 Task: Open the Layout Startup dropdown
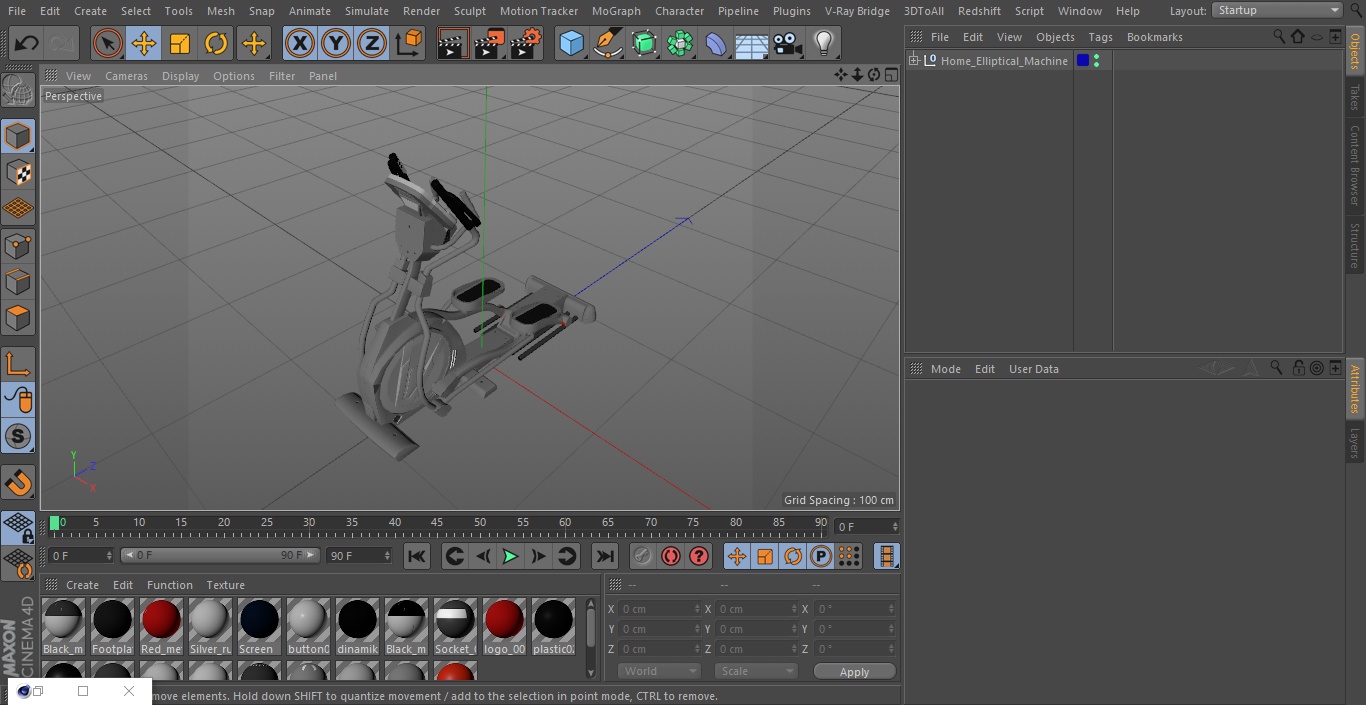[1277, 10]
